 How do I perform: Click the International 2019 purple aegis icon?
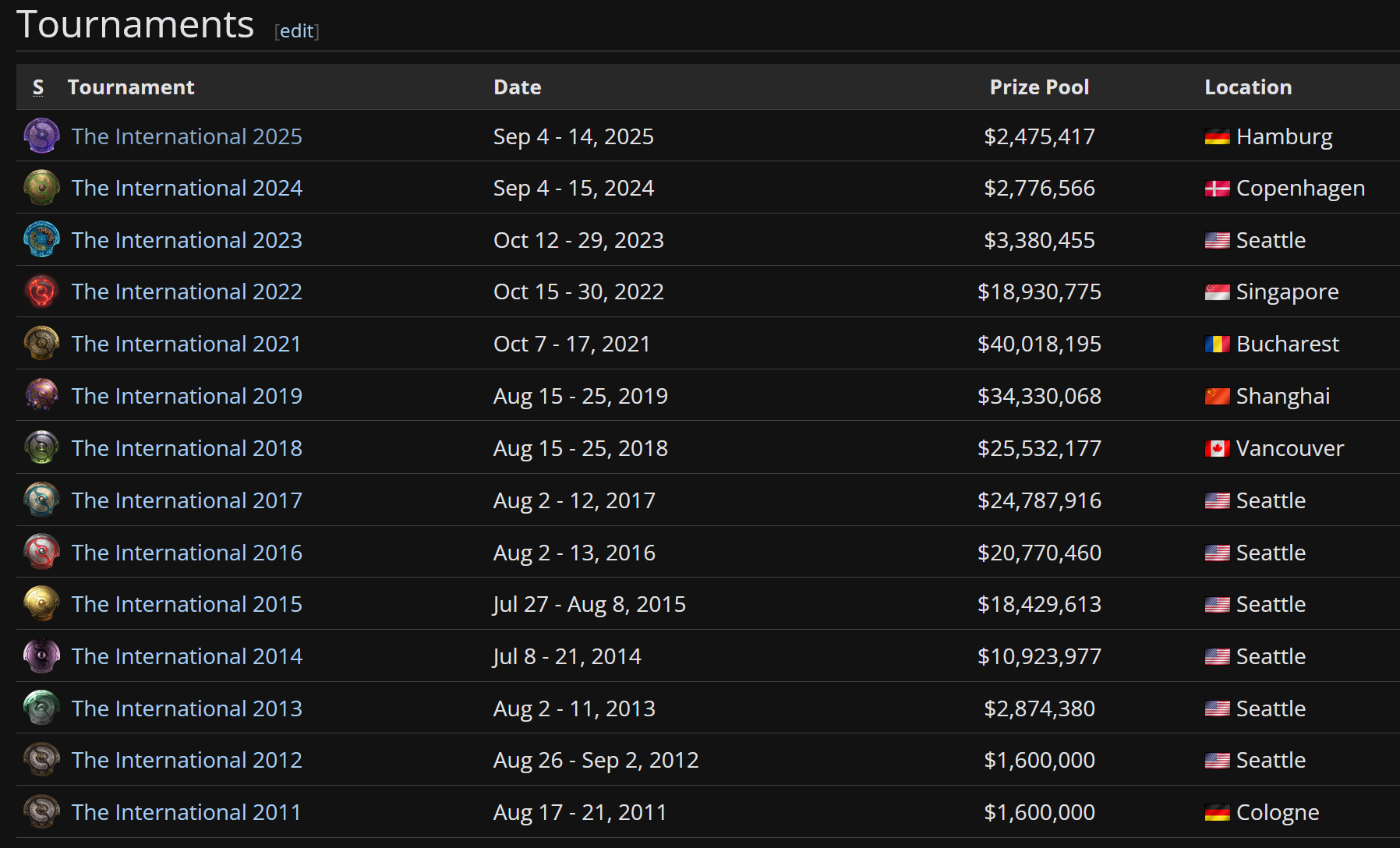pos(41,396)
